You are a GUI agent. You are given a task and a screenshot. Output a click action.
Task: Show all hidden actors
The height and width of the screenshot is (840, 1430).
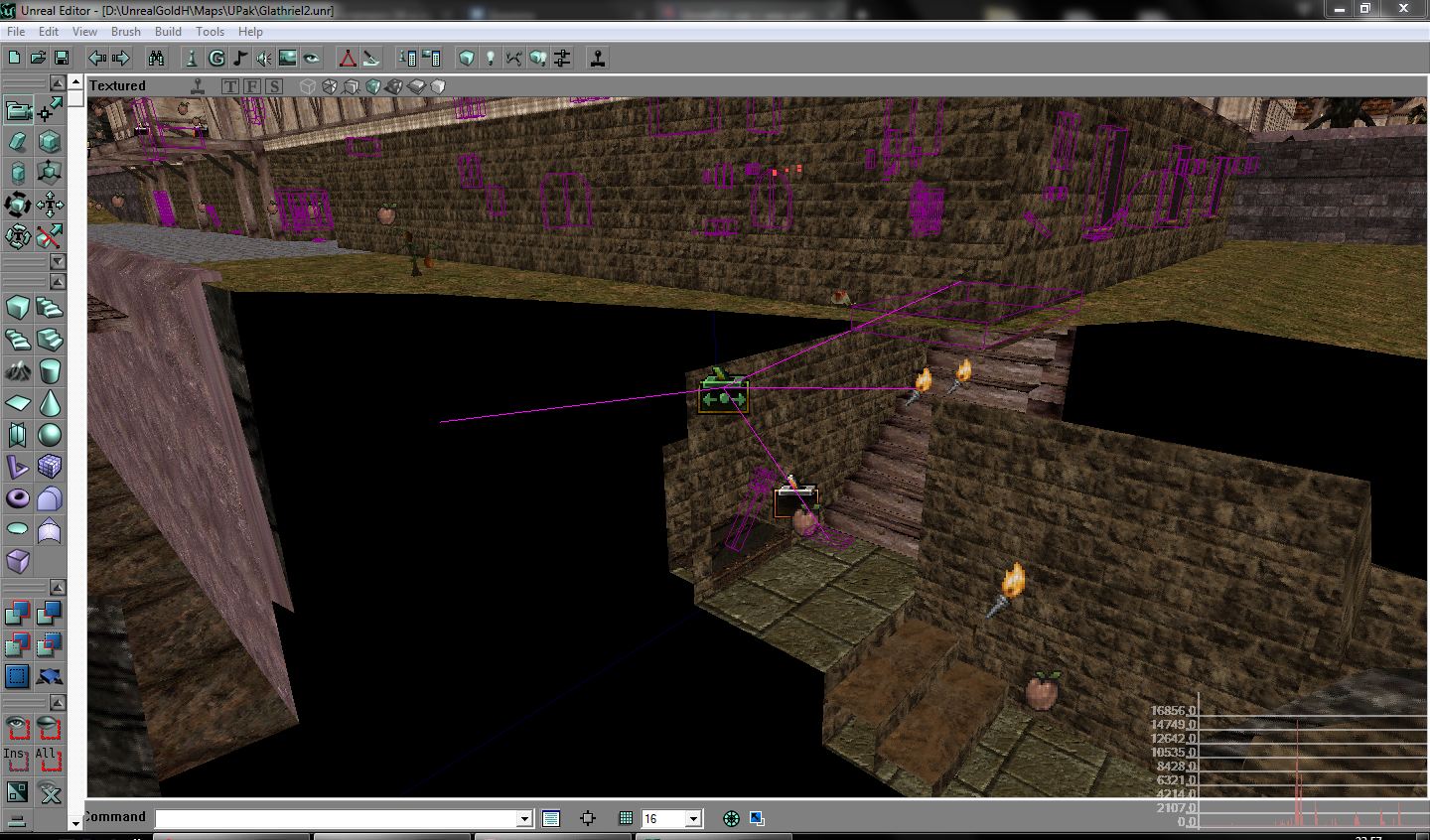[50, 792]
